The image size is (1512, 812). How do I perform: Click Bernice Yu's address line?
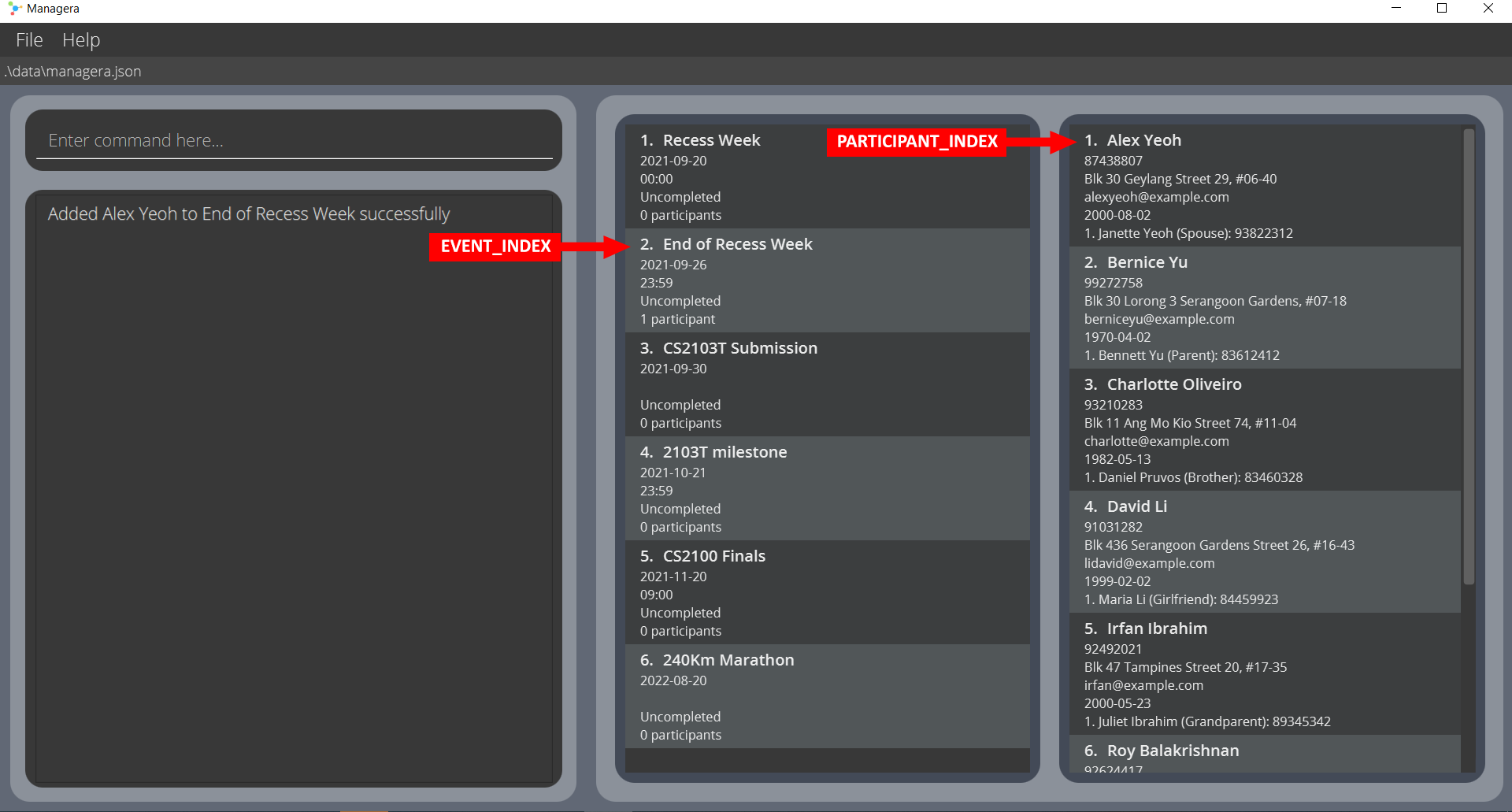click(x=1215, y=301)
